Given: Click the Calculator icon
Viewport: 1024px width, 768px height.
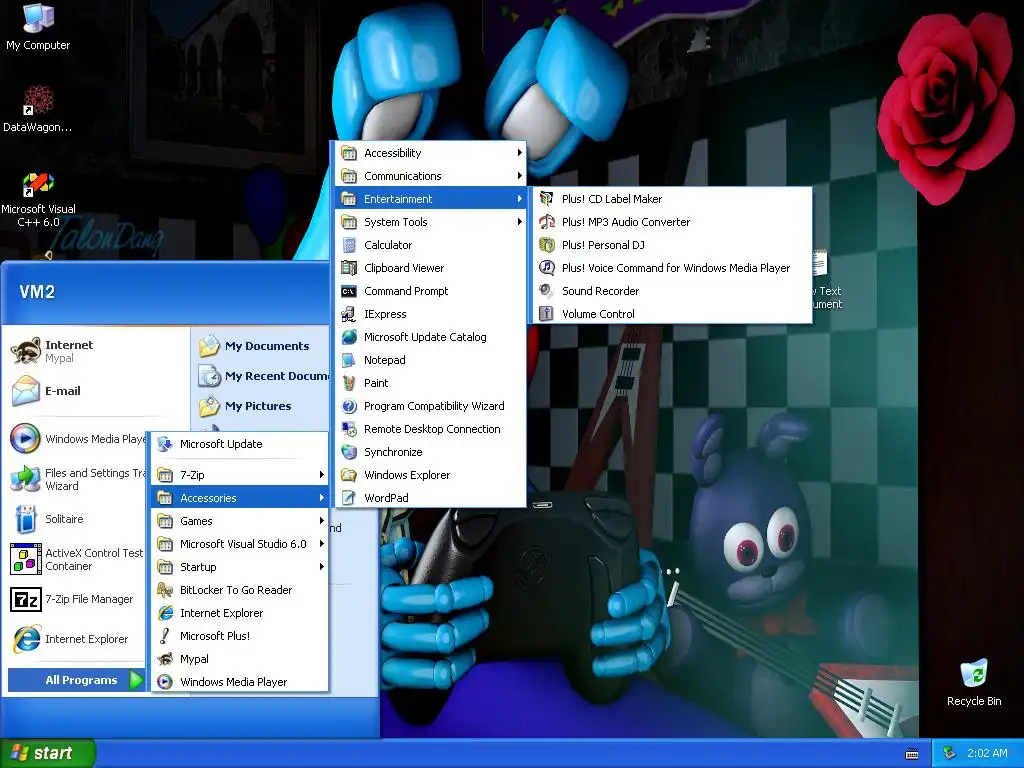Looking at the screenshot, I should point(349,245).
